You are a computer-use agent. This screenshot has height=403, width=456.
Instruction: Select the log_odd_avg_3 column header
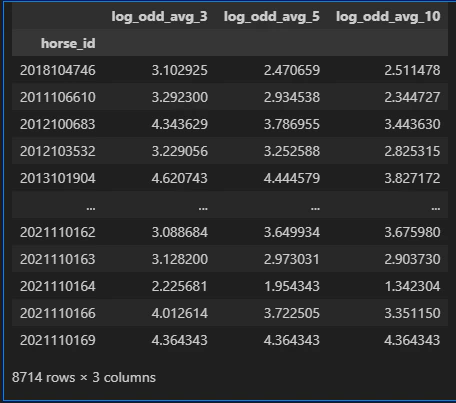[x=159, y=16]
